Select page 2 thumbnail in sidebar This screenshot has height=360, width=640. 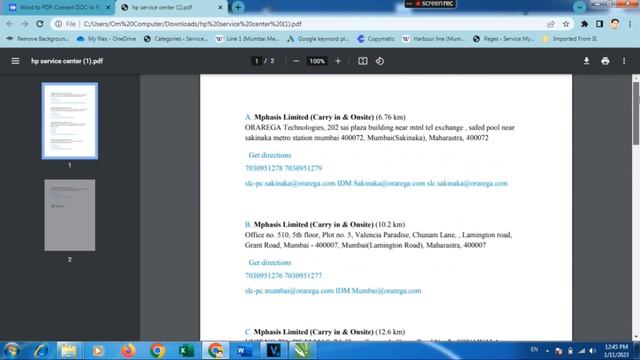[x=70, y=215]
